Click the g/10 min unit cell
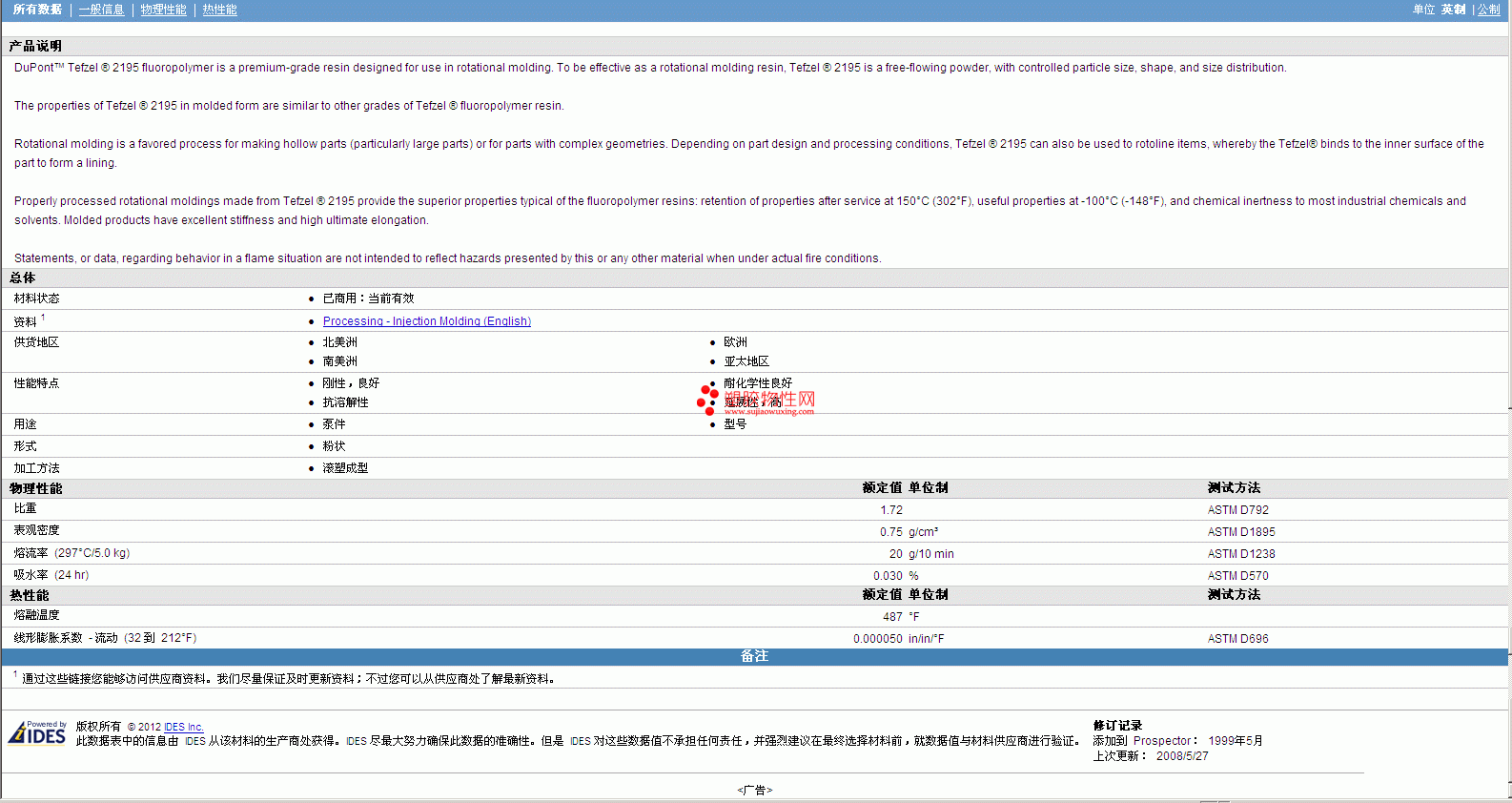 coord(931,554)
